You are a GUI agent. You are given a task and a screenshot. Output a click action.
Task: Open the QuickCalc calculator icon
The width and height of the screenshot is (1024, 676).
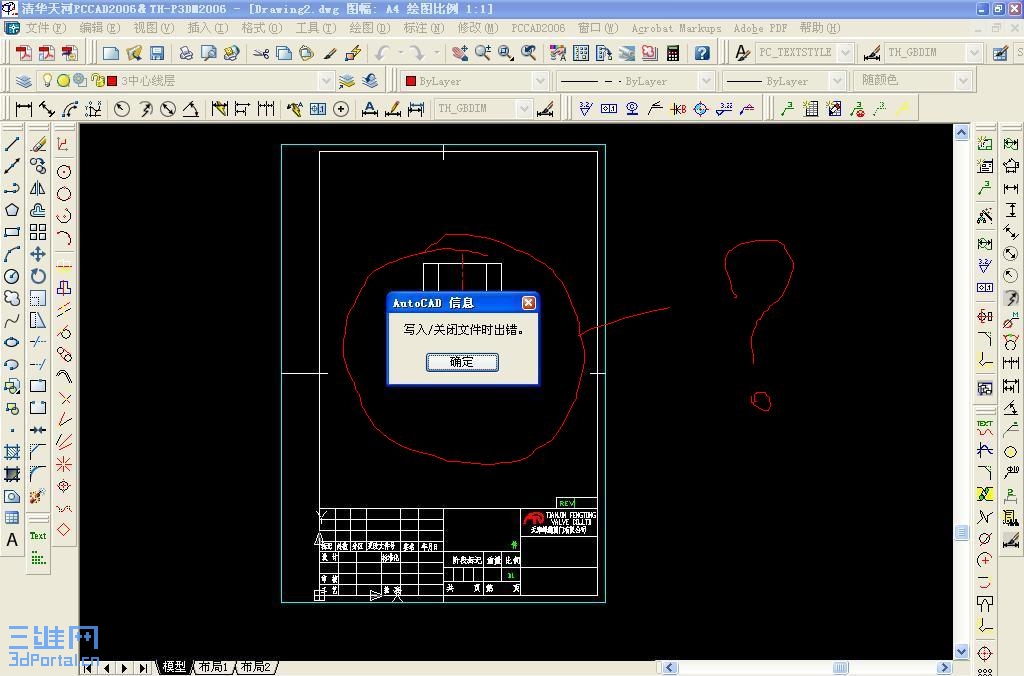(673, 53)
